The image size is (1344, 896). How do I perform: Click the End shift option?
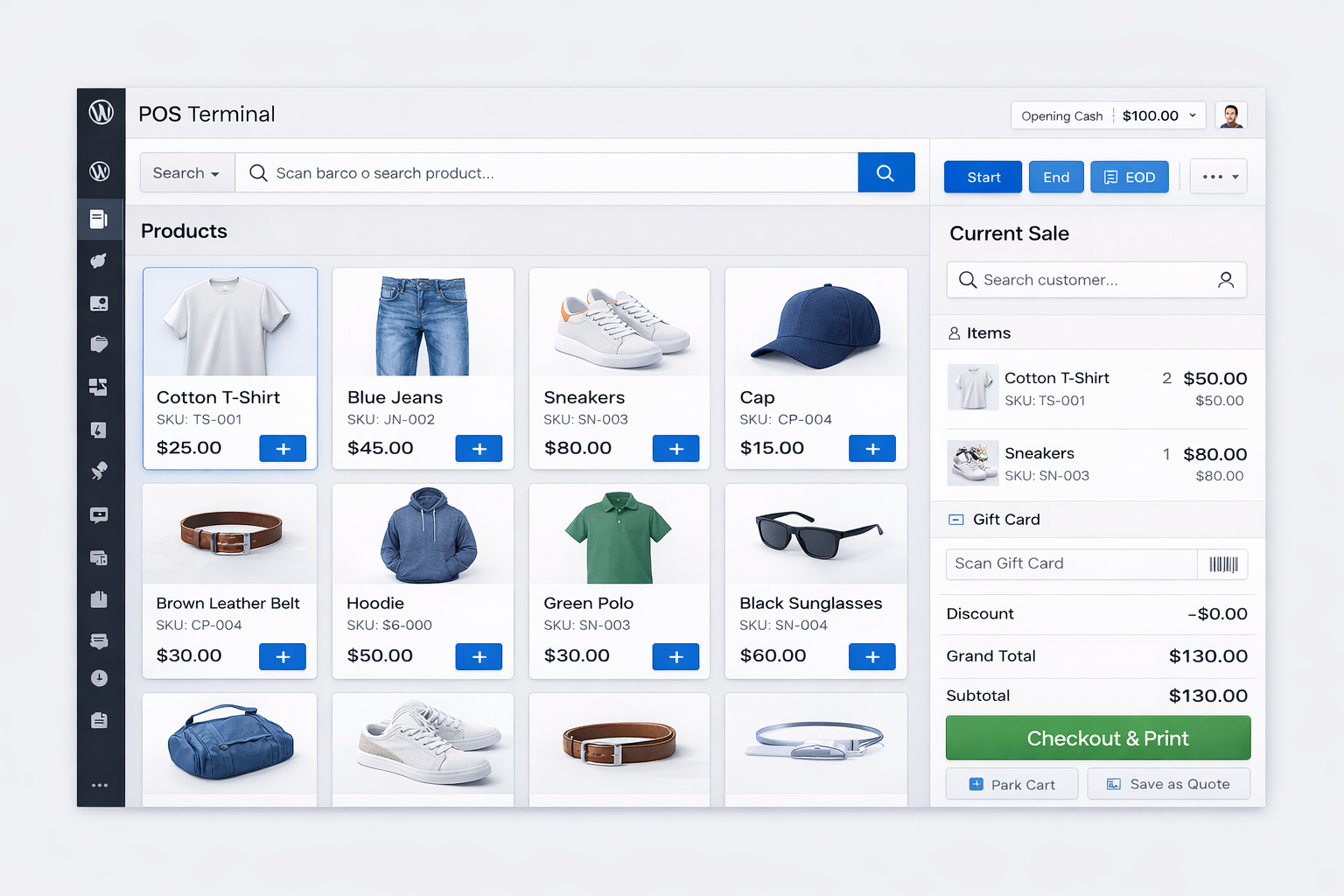click(x=1055, y=176)
